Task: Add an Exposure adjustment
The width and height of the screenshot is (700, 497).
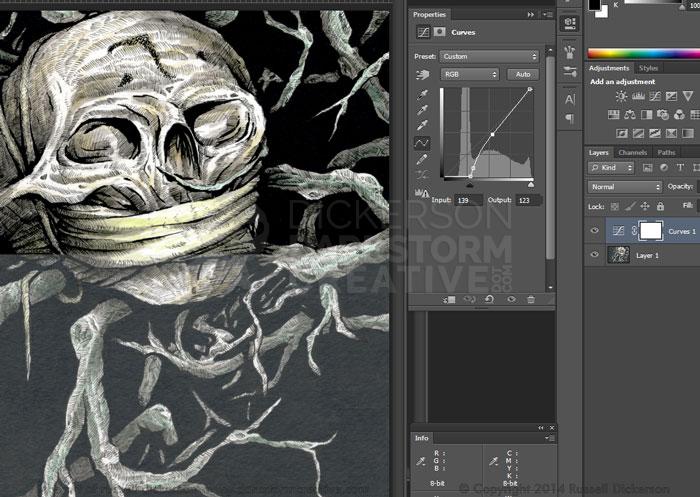Action: pyautogui.click(x=671, y=96)
